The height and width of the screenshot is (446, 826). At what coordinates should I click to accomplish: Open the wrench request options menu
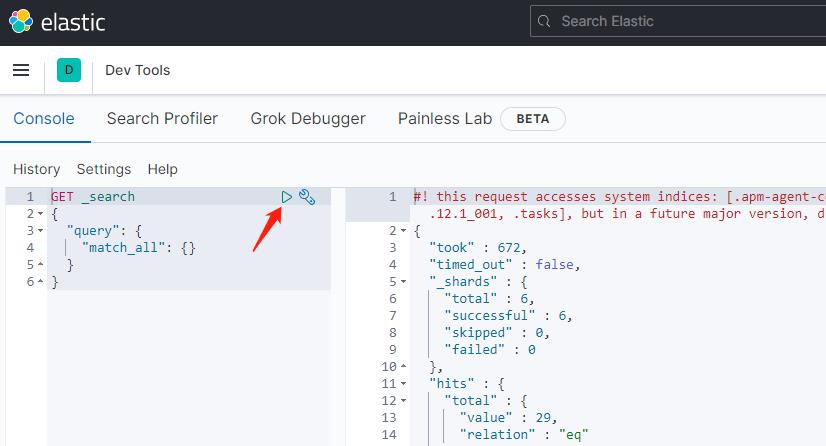click(x=307, y=197)
